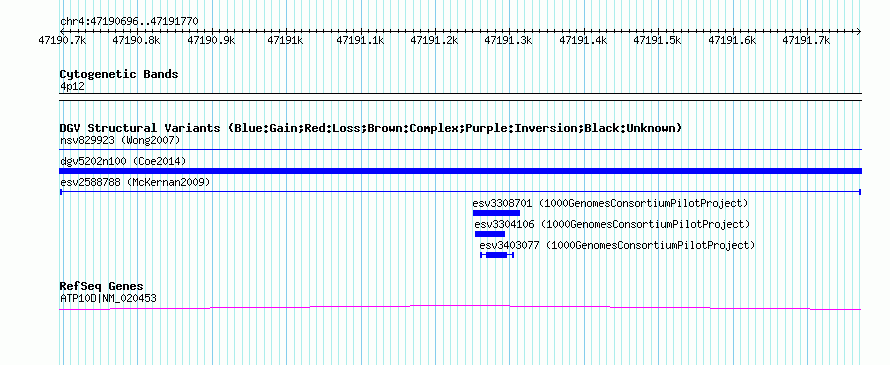This screenshot has width=890, height=365.
Task: Select gene label ATP10D|NM_020453
Action: pyautogui.click(x=108, y=298)
